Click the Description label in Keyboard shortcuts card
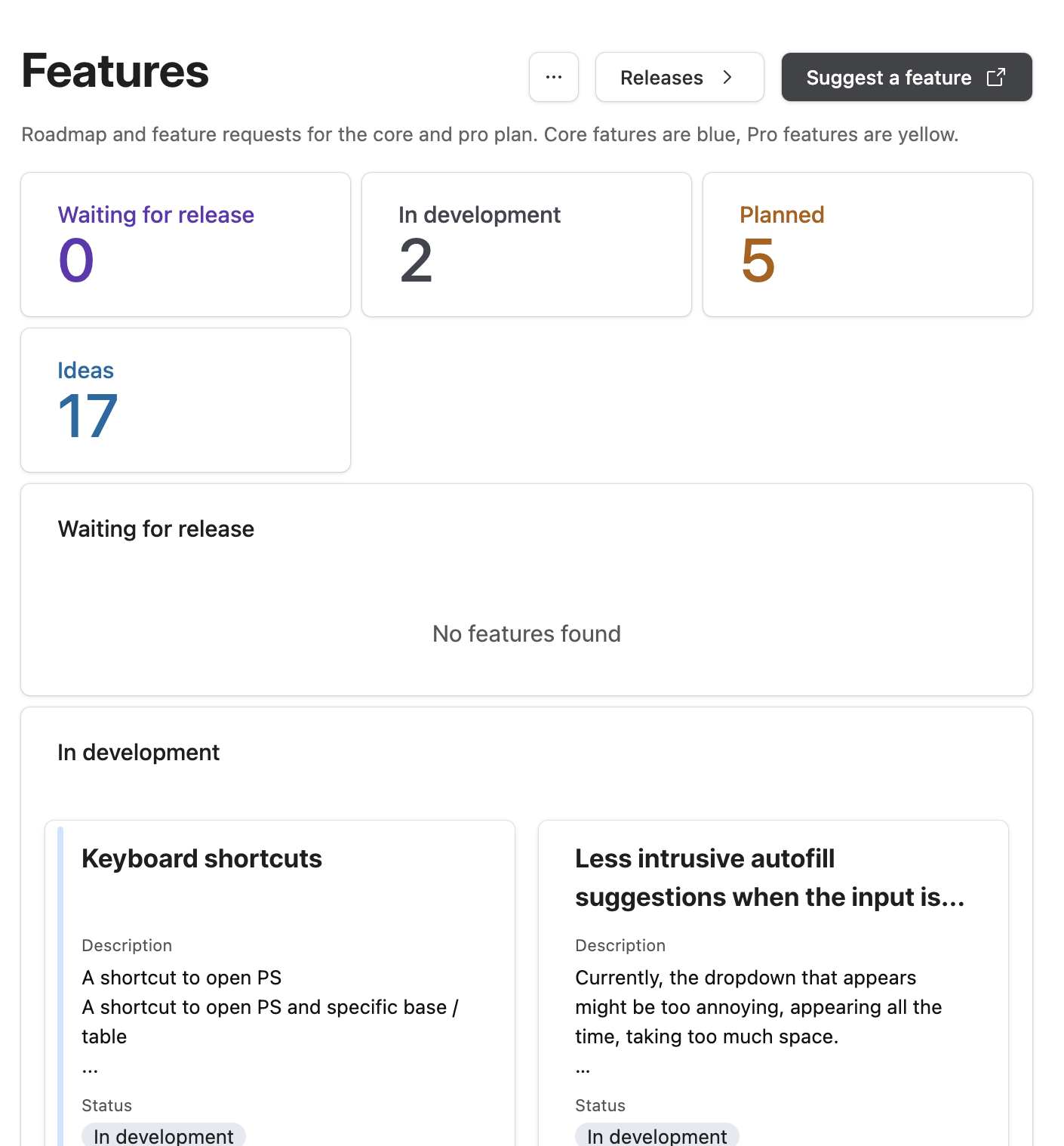 pyautogui.click(x=127, y=945)
